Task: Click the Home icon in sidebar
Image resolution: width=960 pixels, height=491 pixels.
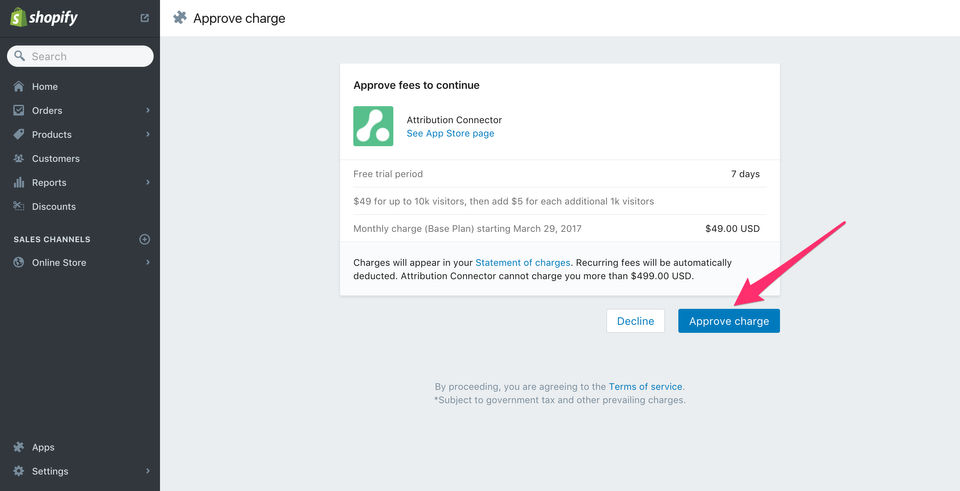Action: point(19,87)
